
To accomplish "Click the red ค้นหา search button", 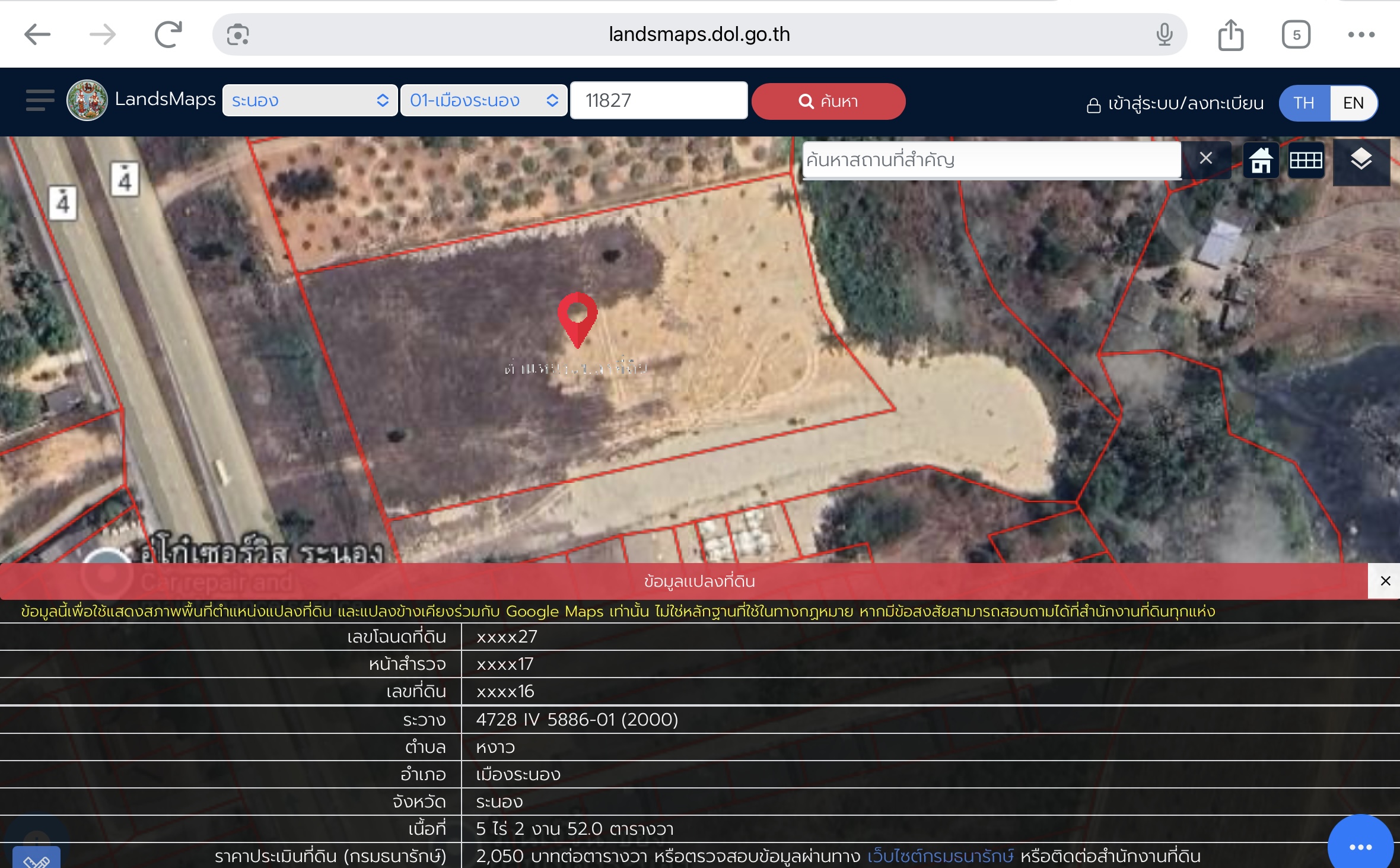I will (x=828, y=101).
